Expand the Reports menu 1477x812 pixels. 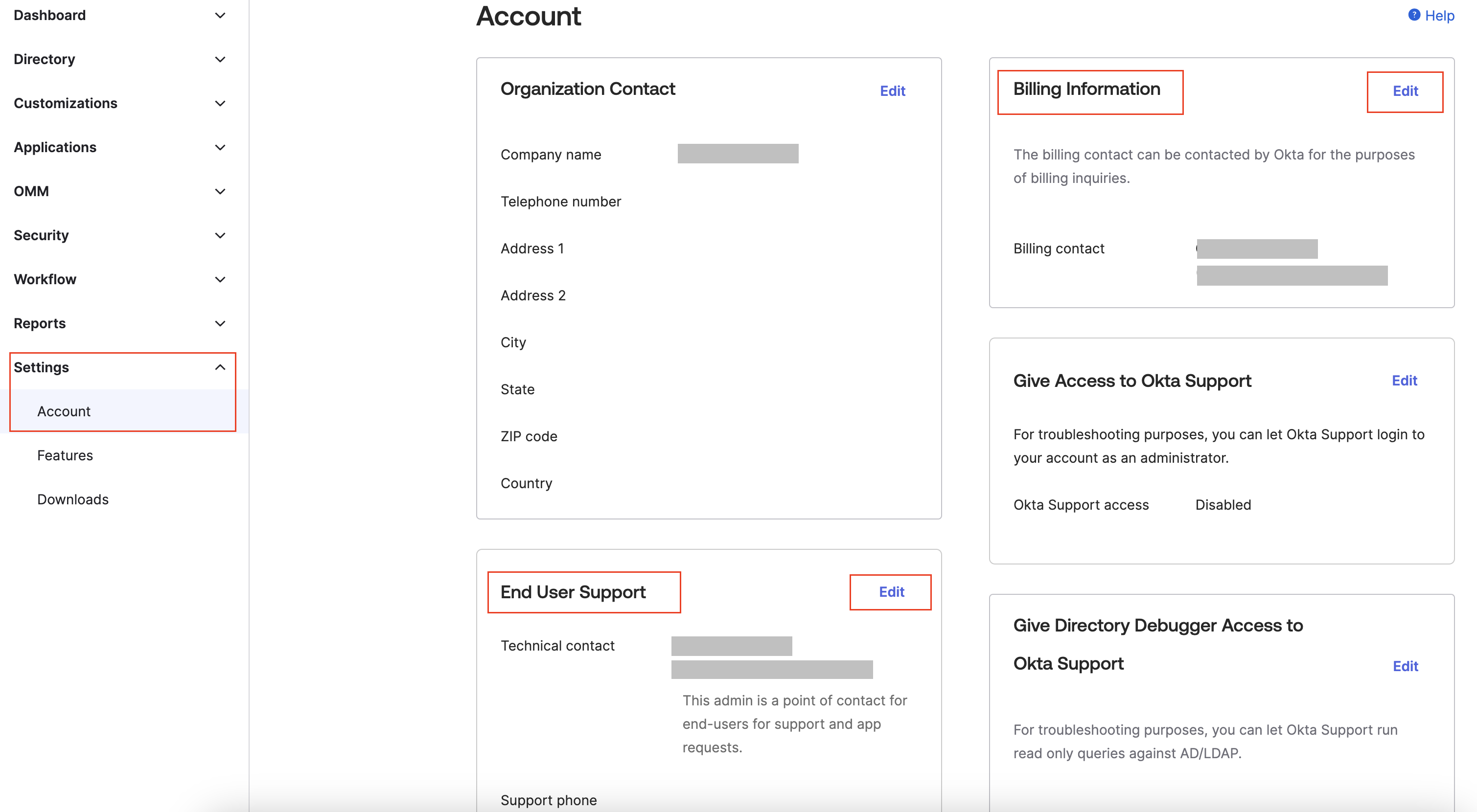[221, 323]
